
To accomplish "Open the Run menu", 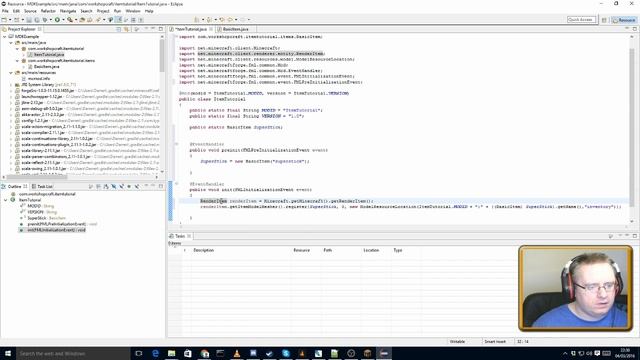I will coord(118,11).
